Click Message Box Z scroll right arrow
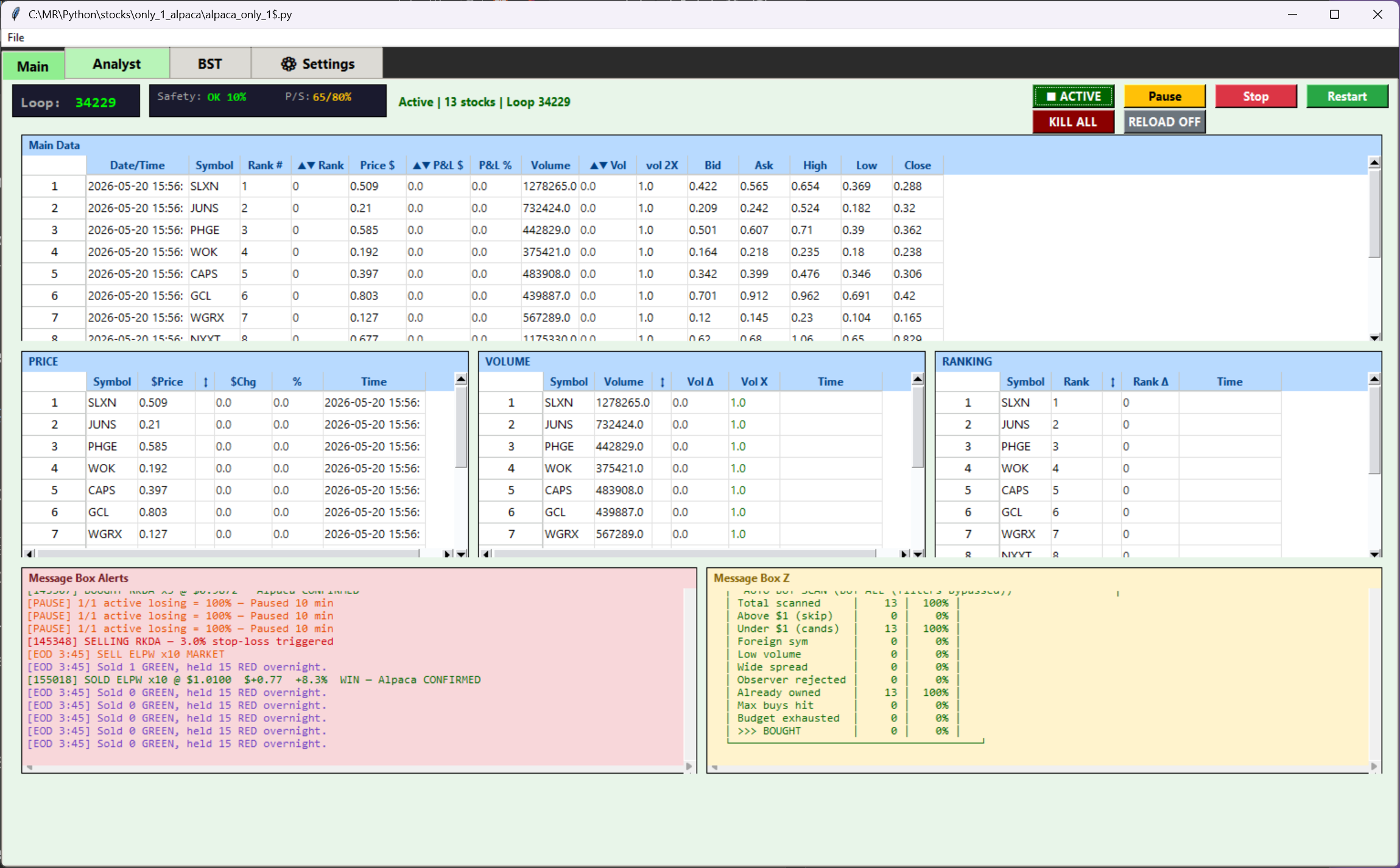 (1374, 766)
